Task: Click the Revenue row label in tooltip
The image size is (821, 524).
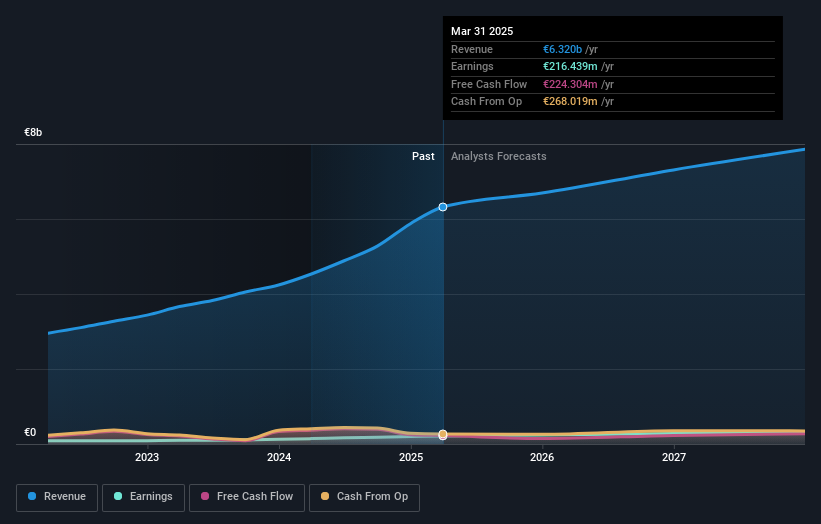Action: (472, 49)
